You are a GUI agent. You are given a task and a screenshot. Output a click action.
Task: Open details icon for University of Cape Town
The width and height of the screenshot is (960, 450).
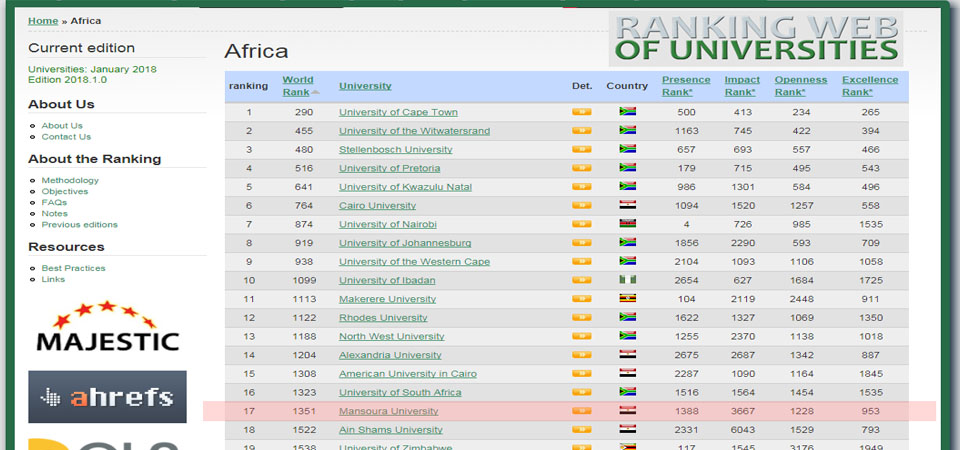point(582,112)
